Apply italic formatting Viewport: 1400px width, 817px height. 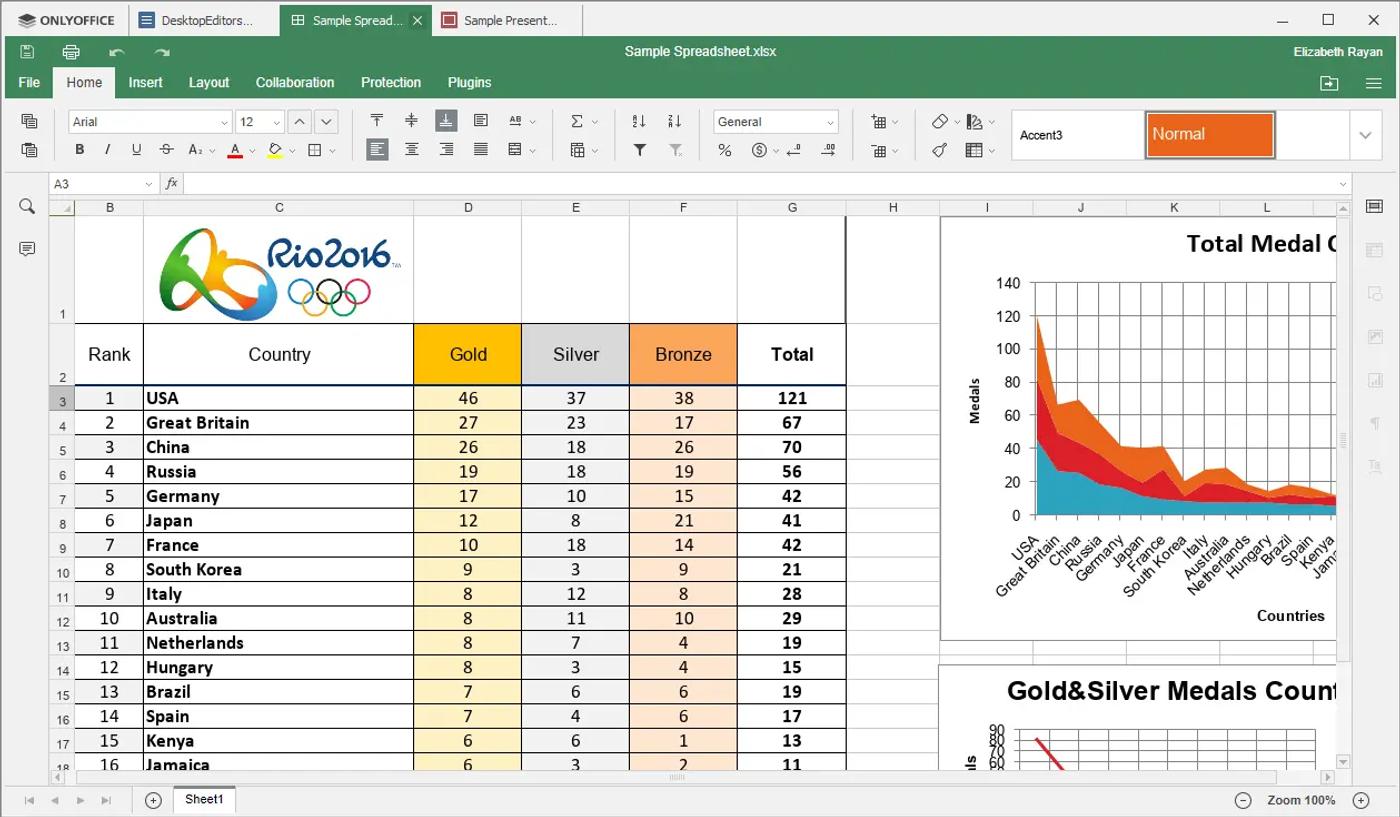coord(107,148)
